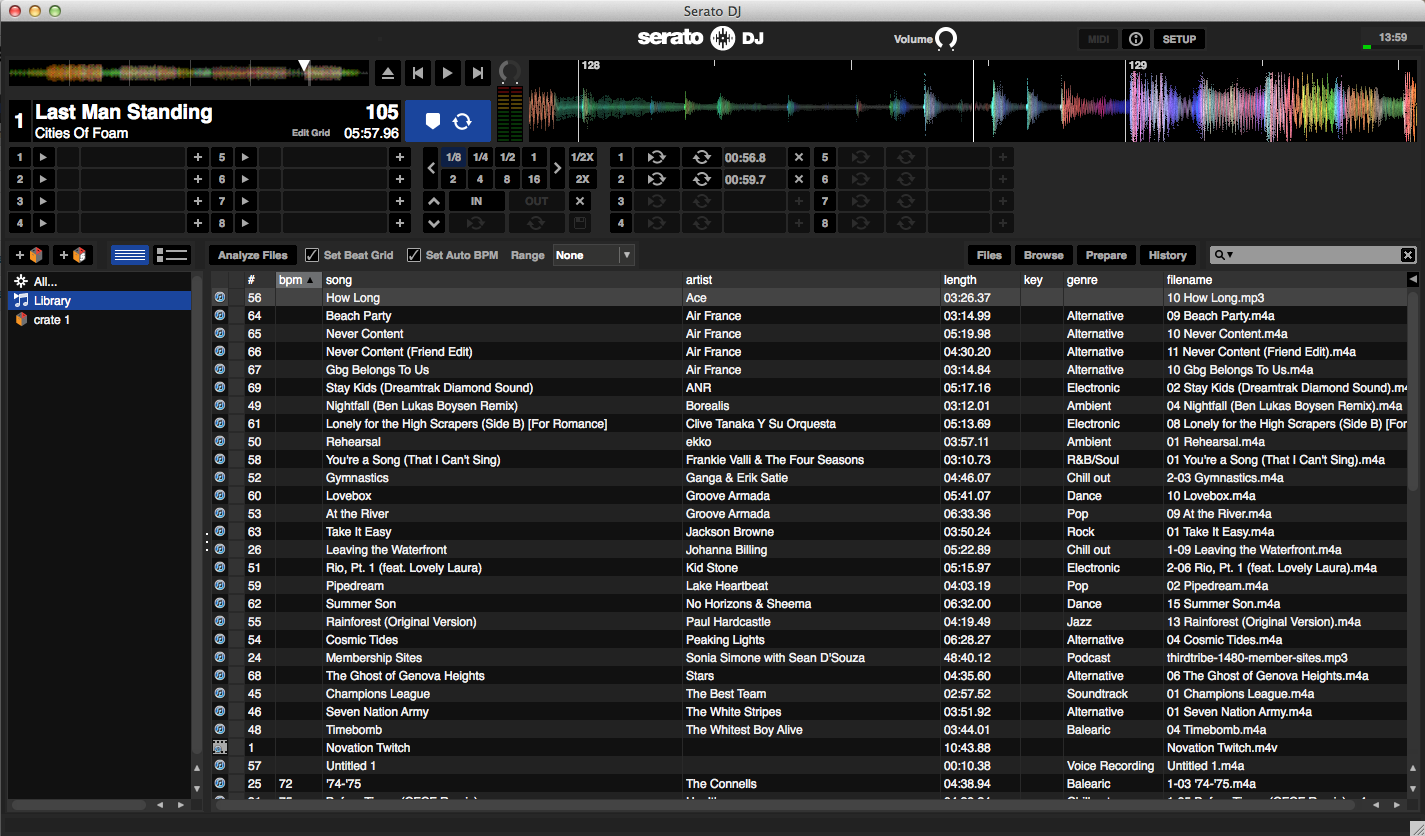Click Edit Grid on deck 1

[x=311, y=133]
